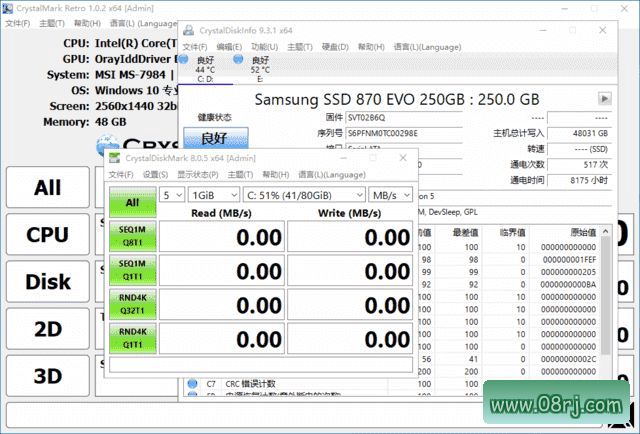Click the 良好 health status button
The image size is (640, 434).
pos(215,138)
